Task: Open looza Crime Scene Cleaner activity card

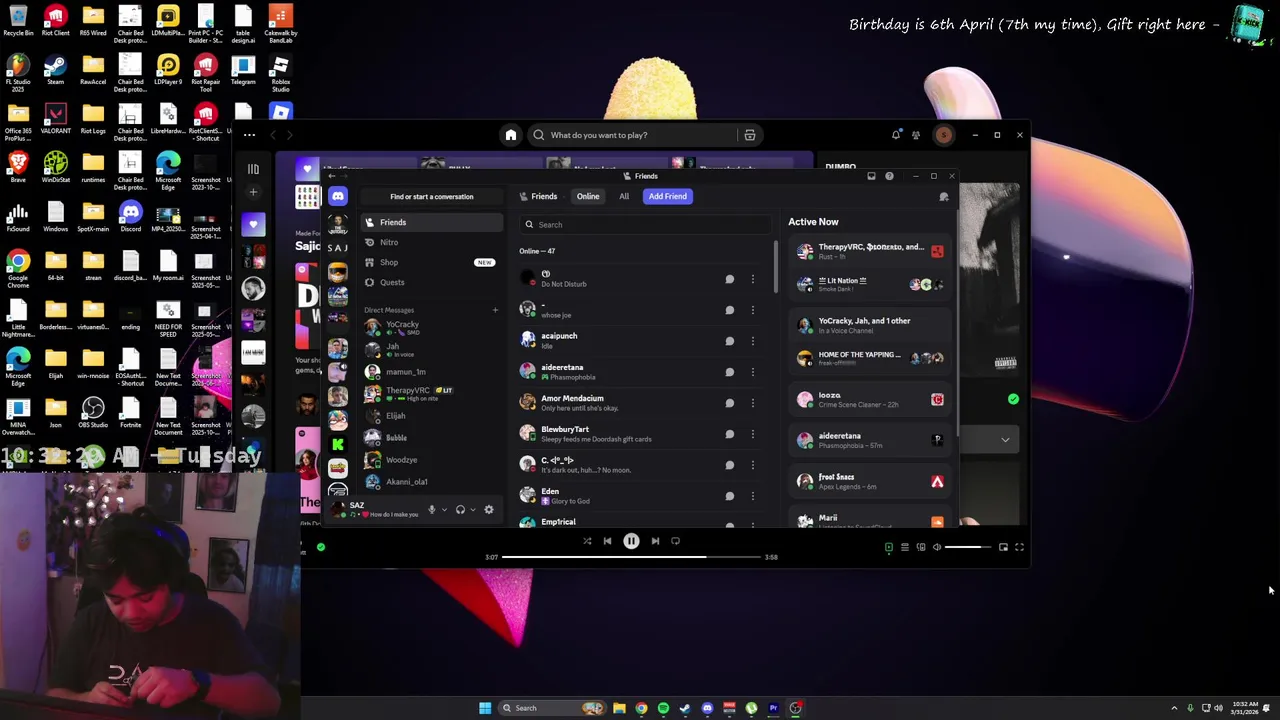Action: (868, 399)
